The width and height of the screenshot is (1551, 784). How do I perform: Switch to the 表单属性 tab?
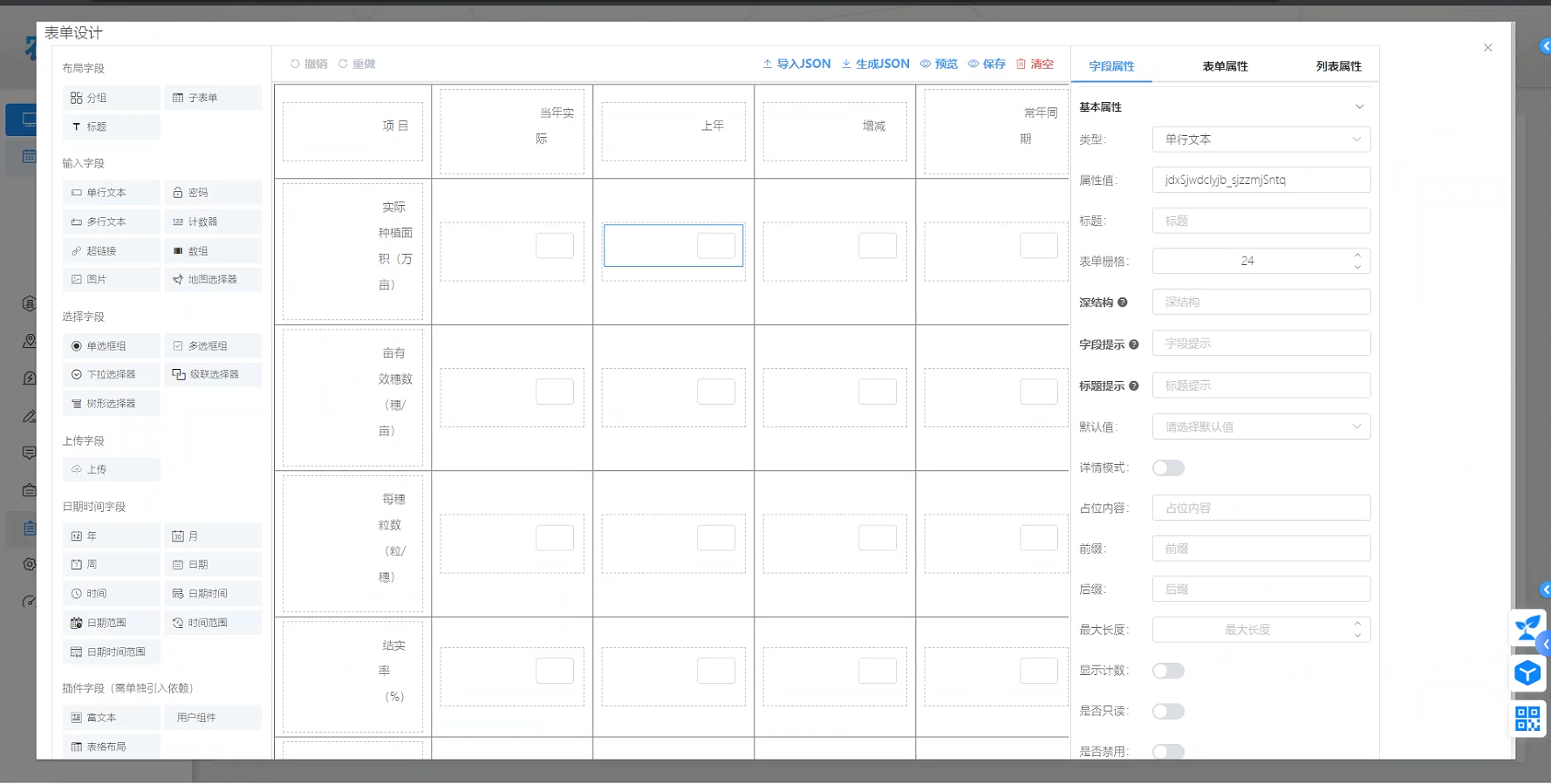click(1225, 66)
